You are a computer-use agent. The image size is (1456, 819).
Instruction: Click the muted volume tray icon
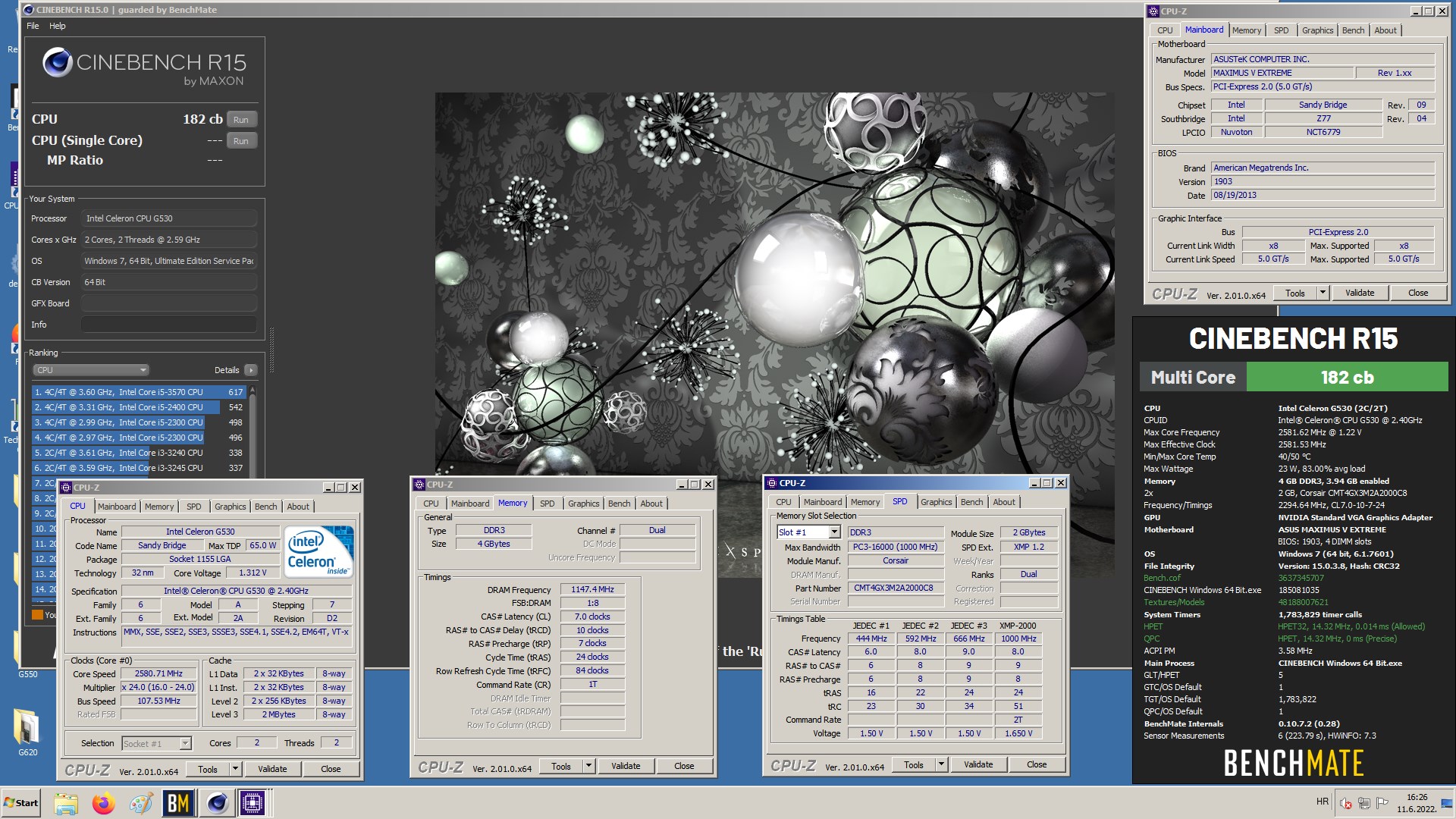(x=1346, y=803)
